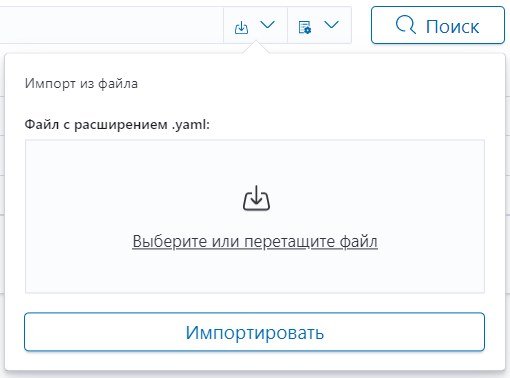Open the Выберите или перетащите файл link

pyautogui.click(x=255, y=241)
